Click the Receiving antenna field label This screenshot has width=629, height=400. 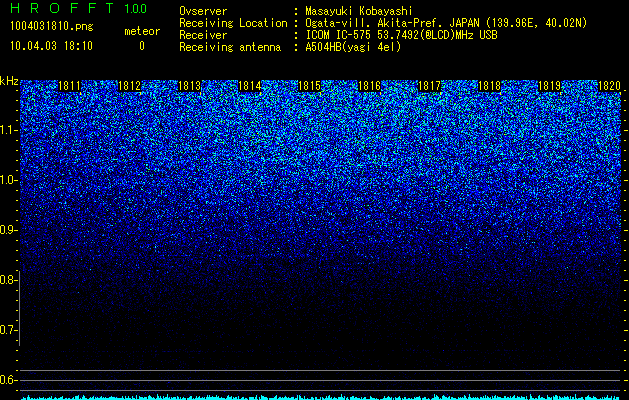point(230,47)
